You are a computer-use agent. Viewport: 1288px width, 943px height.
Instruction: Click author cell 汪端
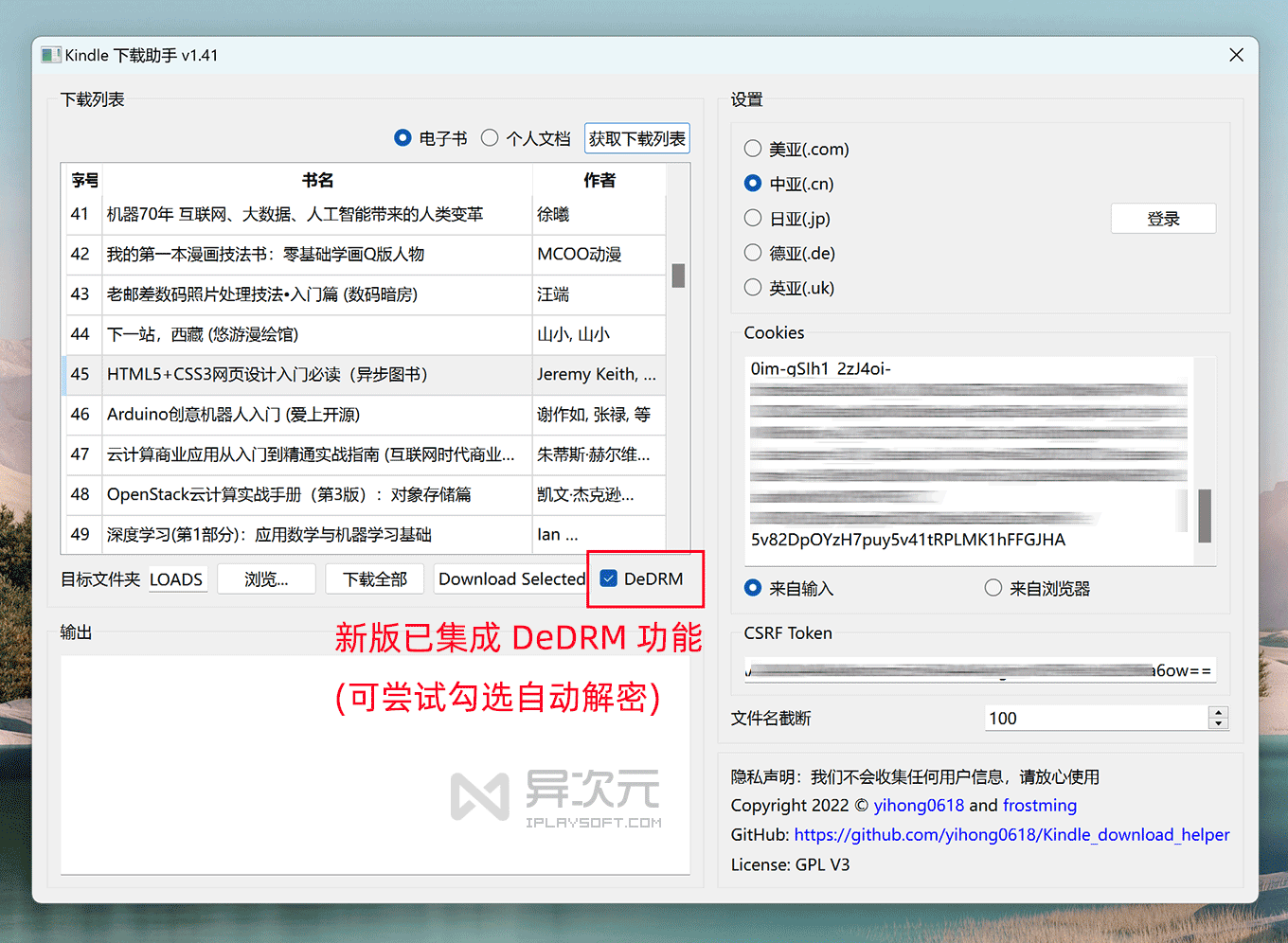coord(599,294)
